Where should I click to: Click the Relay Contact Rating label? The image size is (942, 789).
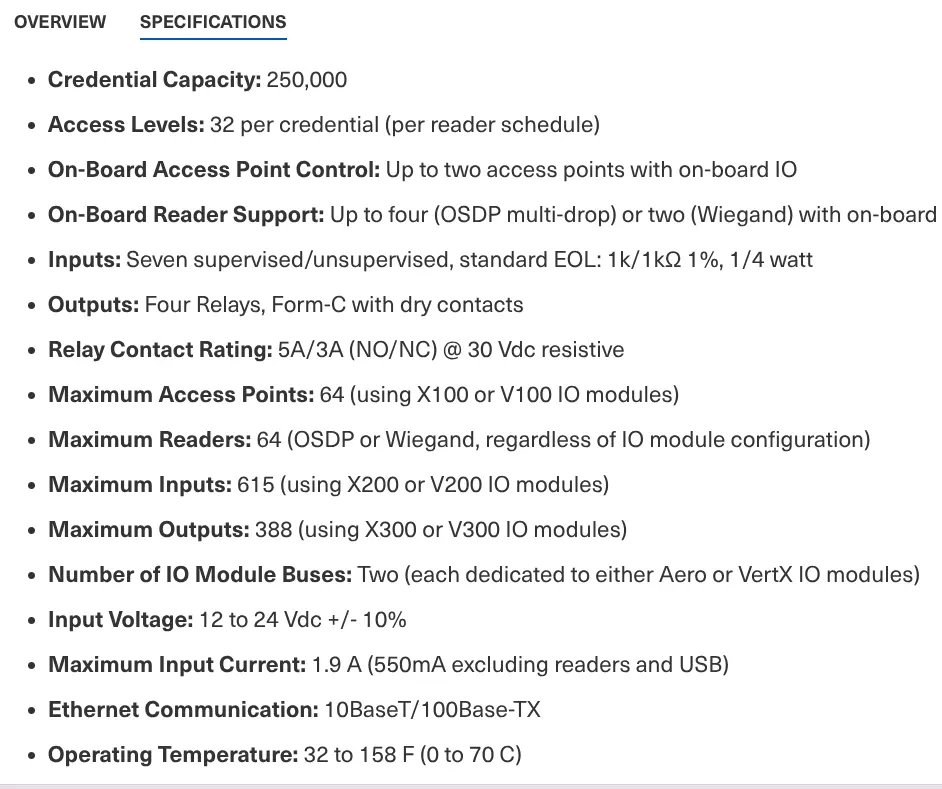[x=160, y=350]
